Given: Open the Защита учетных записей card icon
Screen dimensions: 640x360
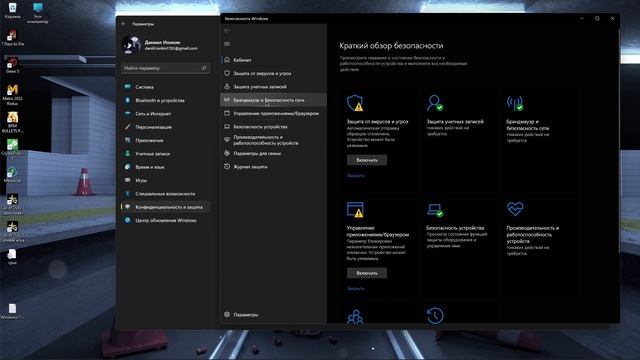Looking at the screenshot, I should pos(434,103).
